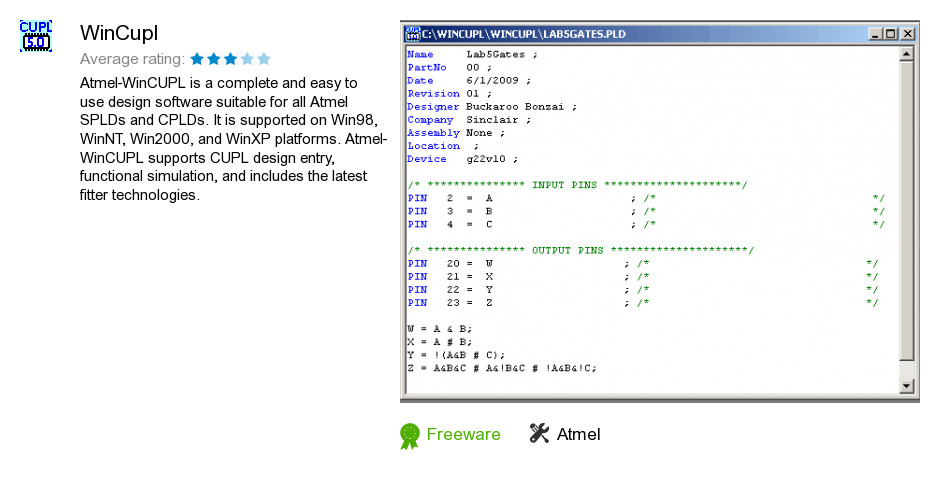The image size is (940, 480).
Task: Click the 'PIN 23 = Z' line
Action: (643, 303)
